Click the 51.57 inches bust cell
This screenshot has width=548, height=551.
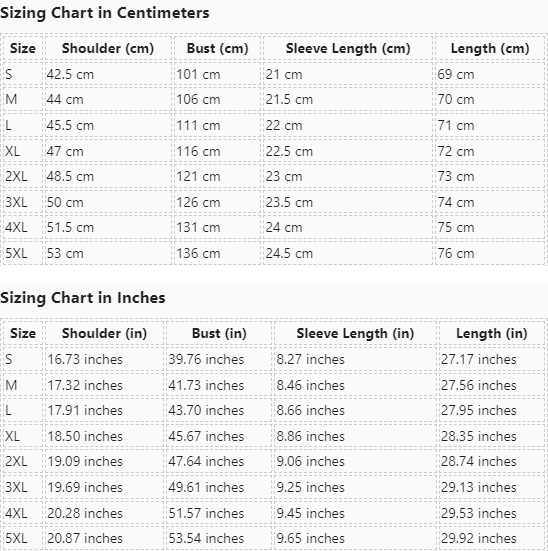click(219, 513)
